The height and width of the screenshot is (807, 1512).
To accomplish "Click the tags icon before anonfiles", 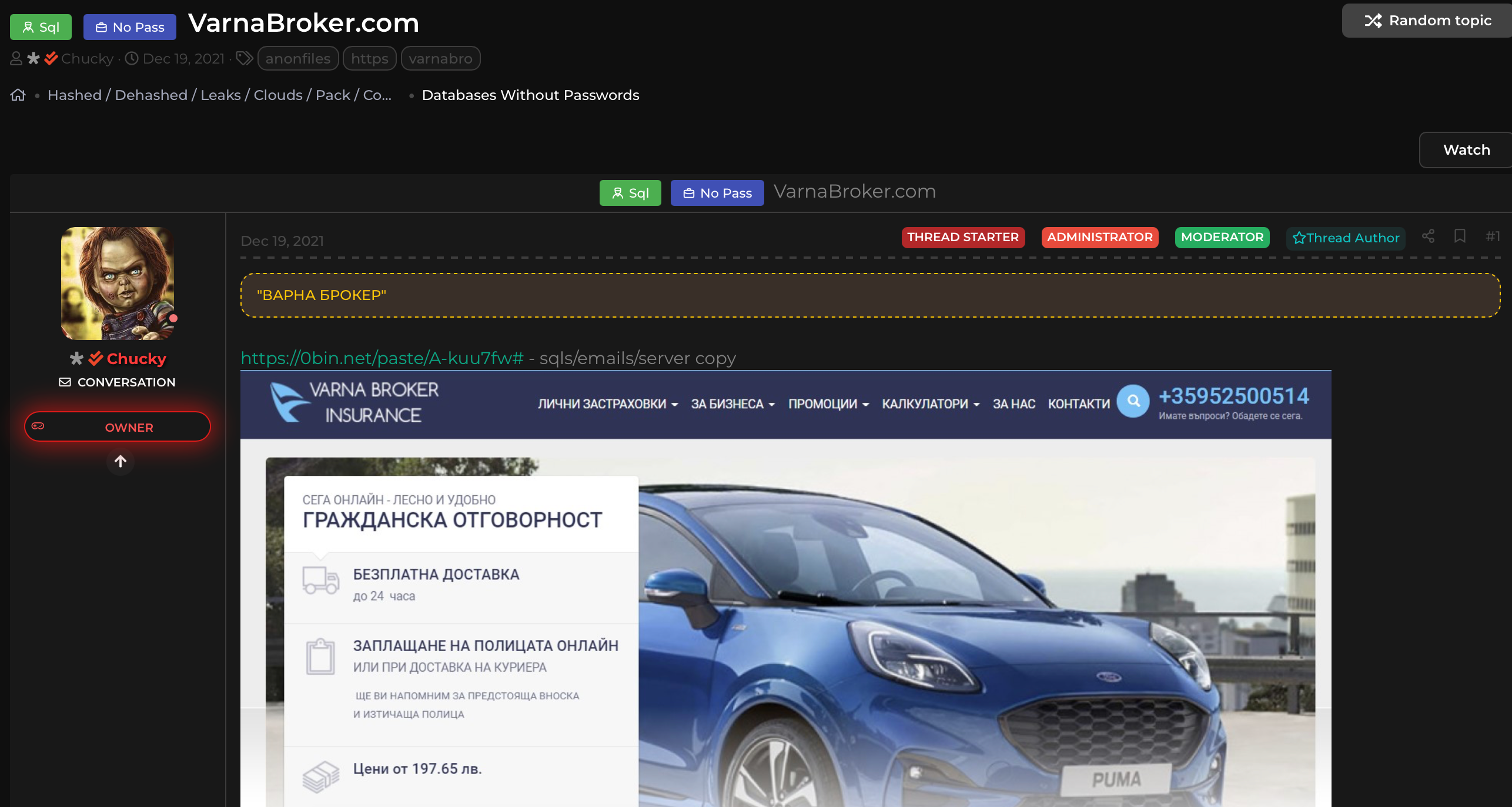I will (x=244, y=58).
